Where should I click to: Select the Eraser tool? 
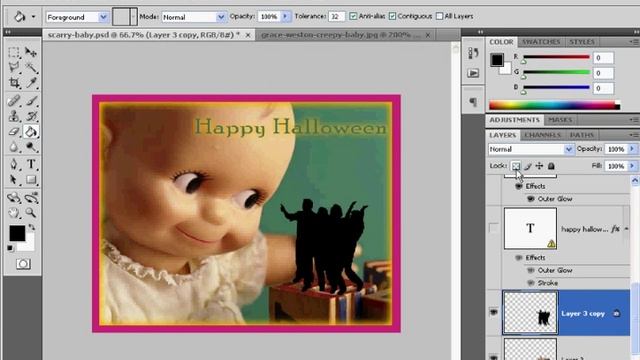point(14,131)
